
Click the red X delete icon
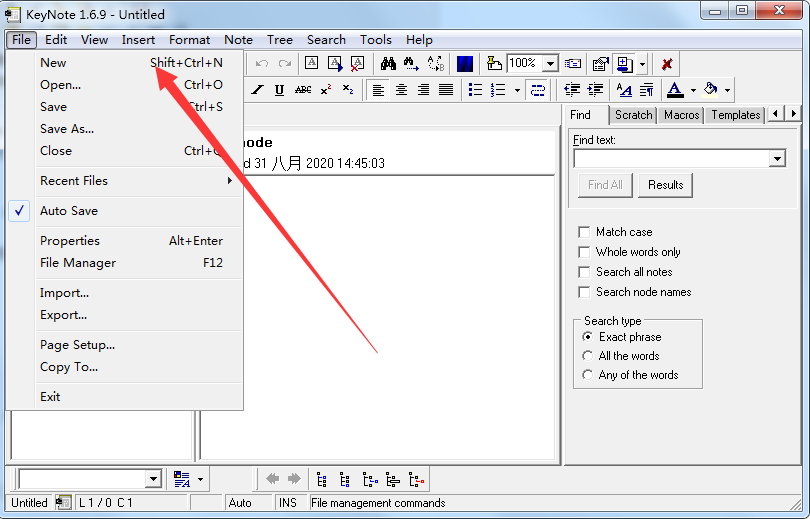click(667, 64)
